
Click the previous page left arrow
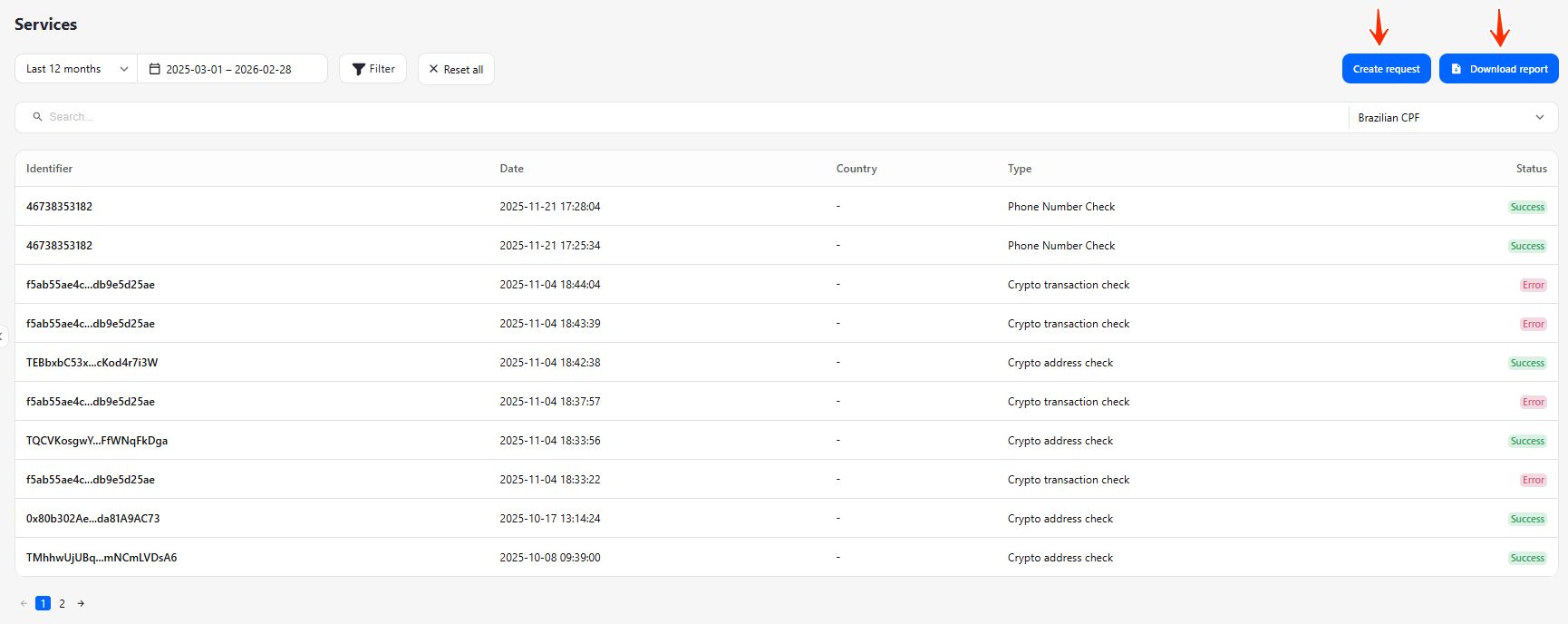24,603
